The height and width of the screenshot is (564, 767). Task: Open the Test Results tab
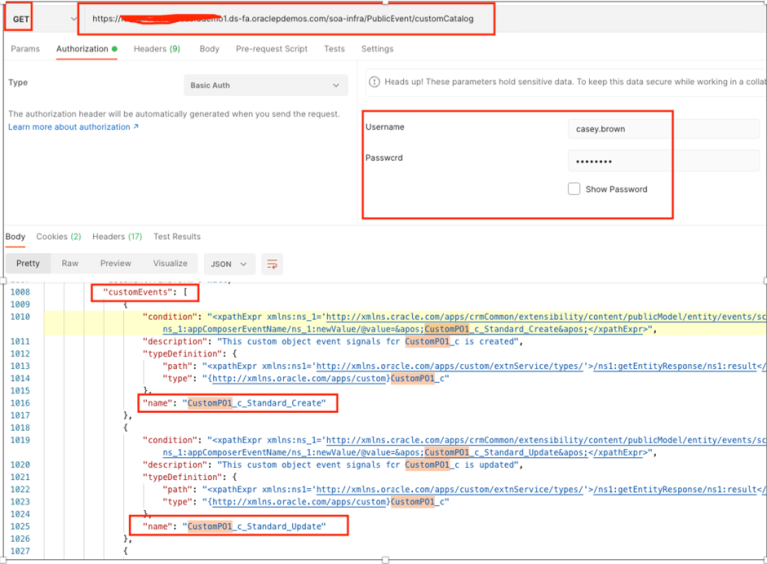point(177,237)
